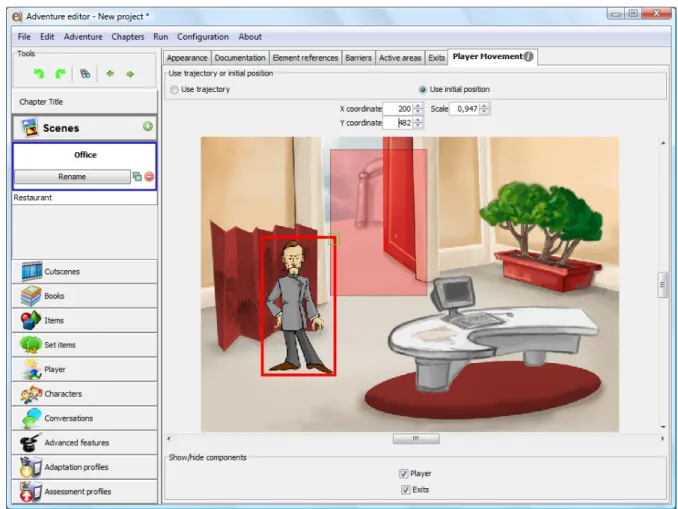The image size is (678, 509).
Task: Click the green undo arrow icon
Action: click(x=39, y=74)
